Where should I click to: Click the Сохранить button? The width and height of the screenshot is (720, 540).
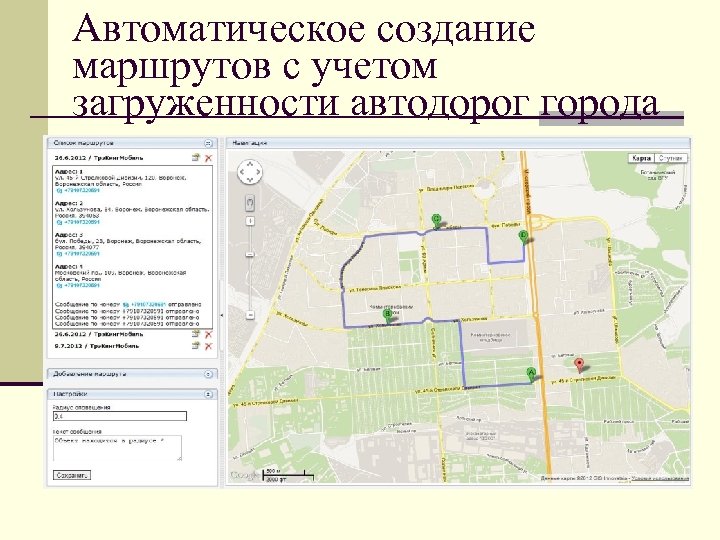(72, 475)
